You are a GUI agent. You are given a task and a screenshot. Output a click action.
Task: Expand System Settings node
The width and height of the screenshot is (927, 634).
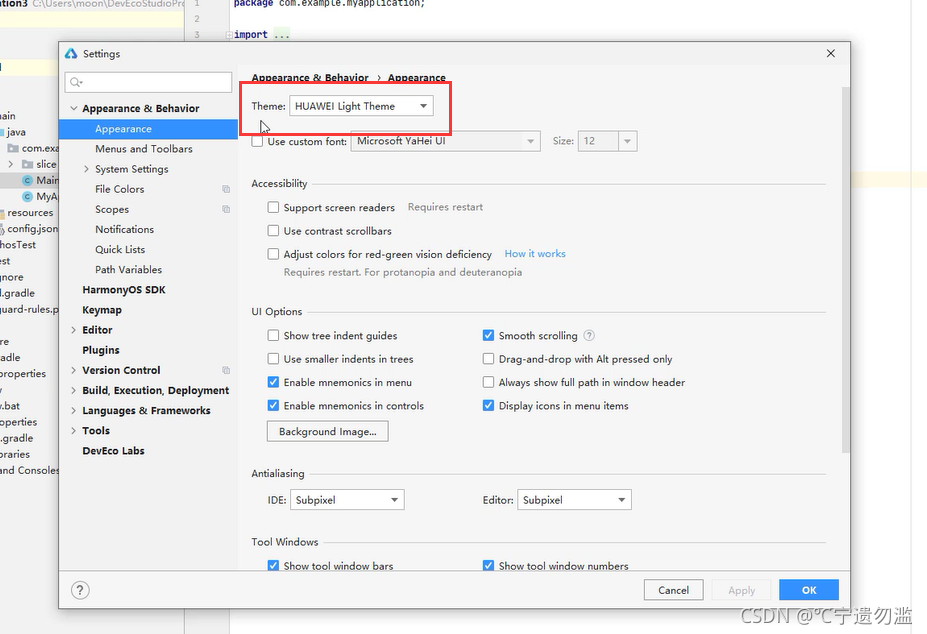(86, 169)
